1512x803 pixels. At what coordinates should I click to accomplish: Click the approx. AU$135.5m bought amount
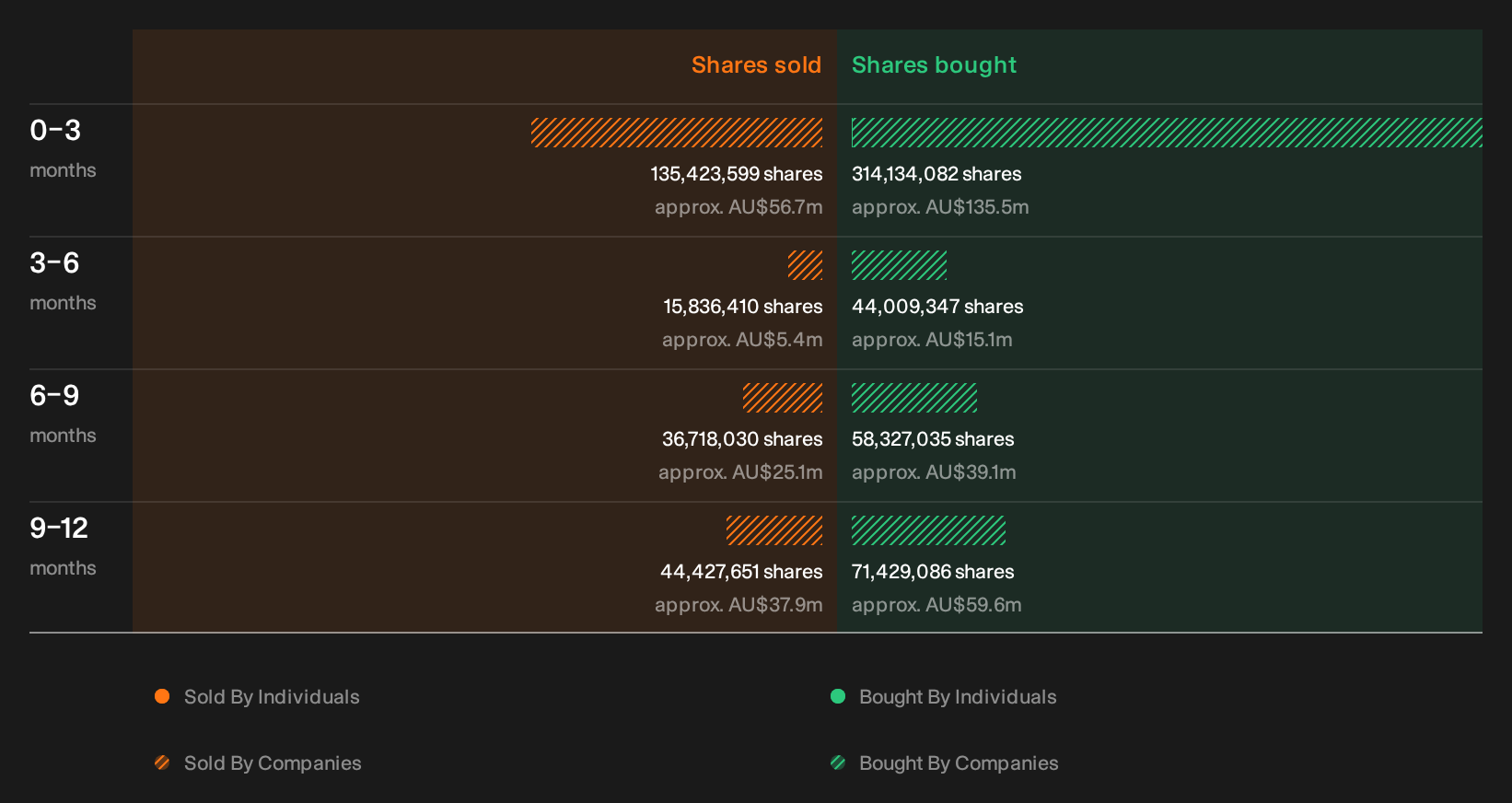[x=940, y=207]
